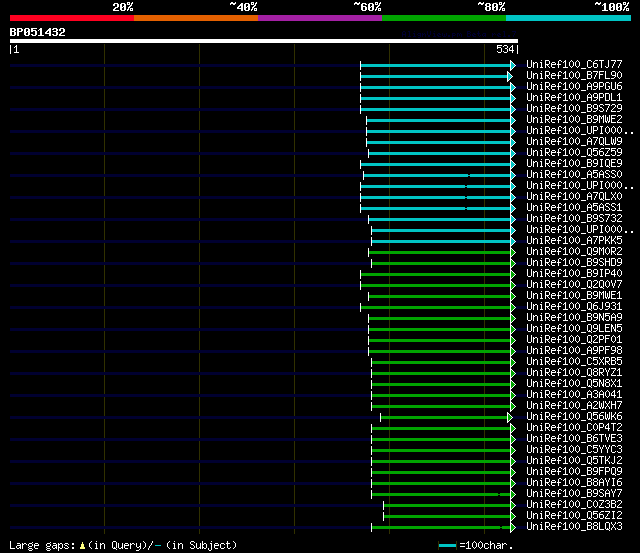The width and height of the screenshot is (640, 553).
Task: Open the UniRef100_A2WXH7 entry
Action: point(574,406)
